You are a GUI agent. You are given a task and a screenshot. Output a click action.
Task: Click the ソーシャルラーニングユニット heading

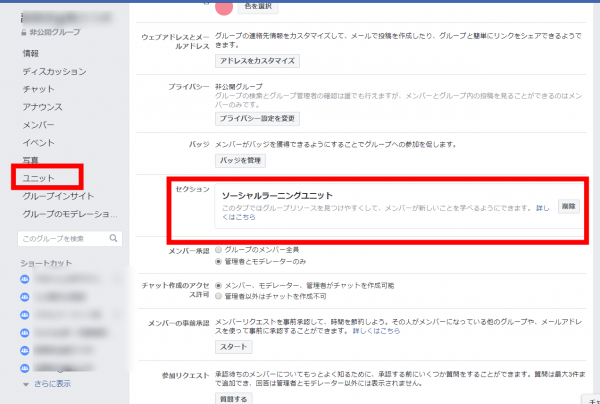pyautogui.click(x=277, y=195)
